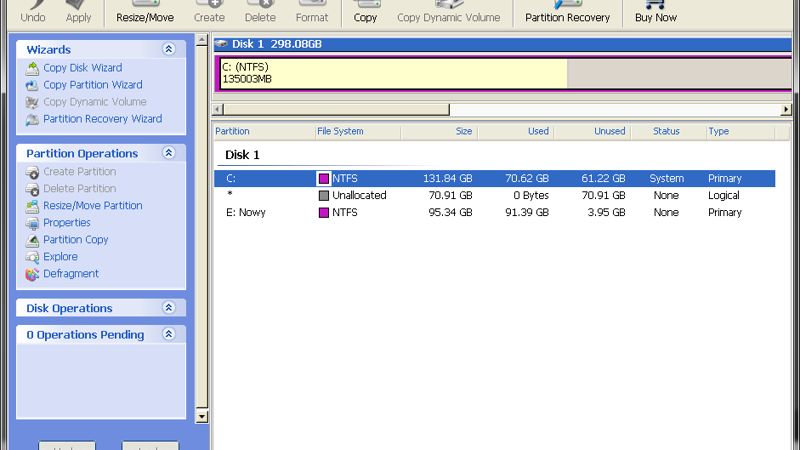Click the Delete Partition icon
This screenshot has height=450, width=800.
[32, 189]
